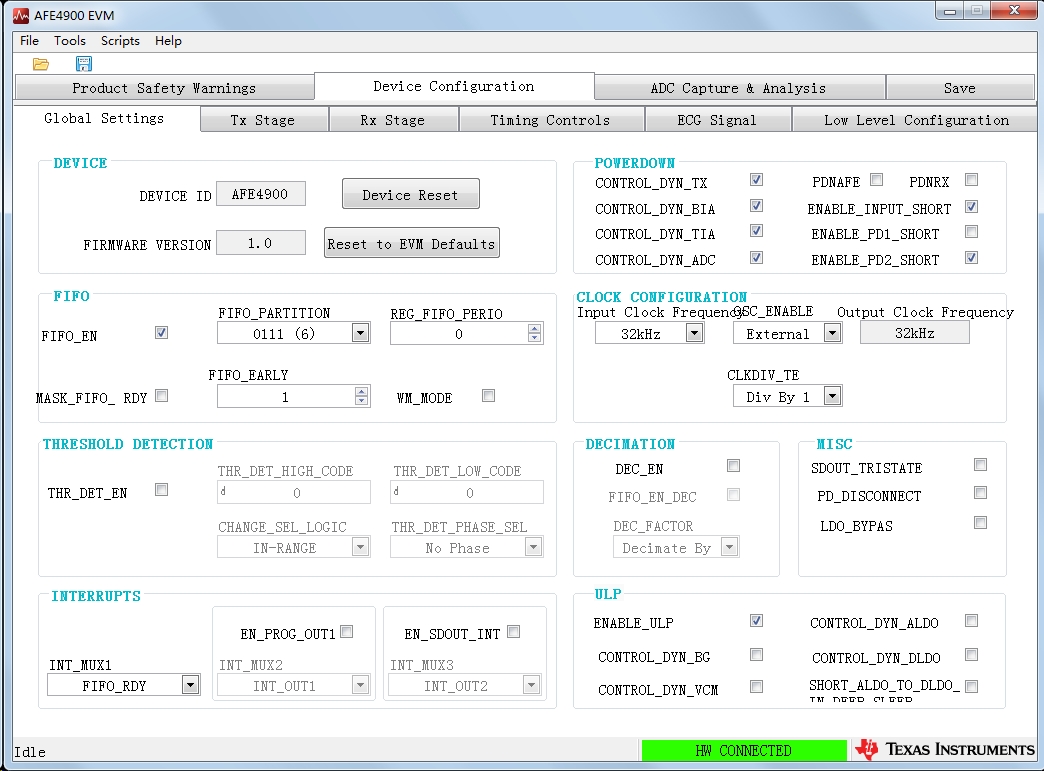Open the Save tab

pyautogui.click(x=959, y=88)
